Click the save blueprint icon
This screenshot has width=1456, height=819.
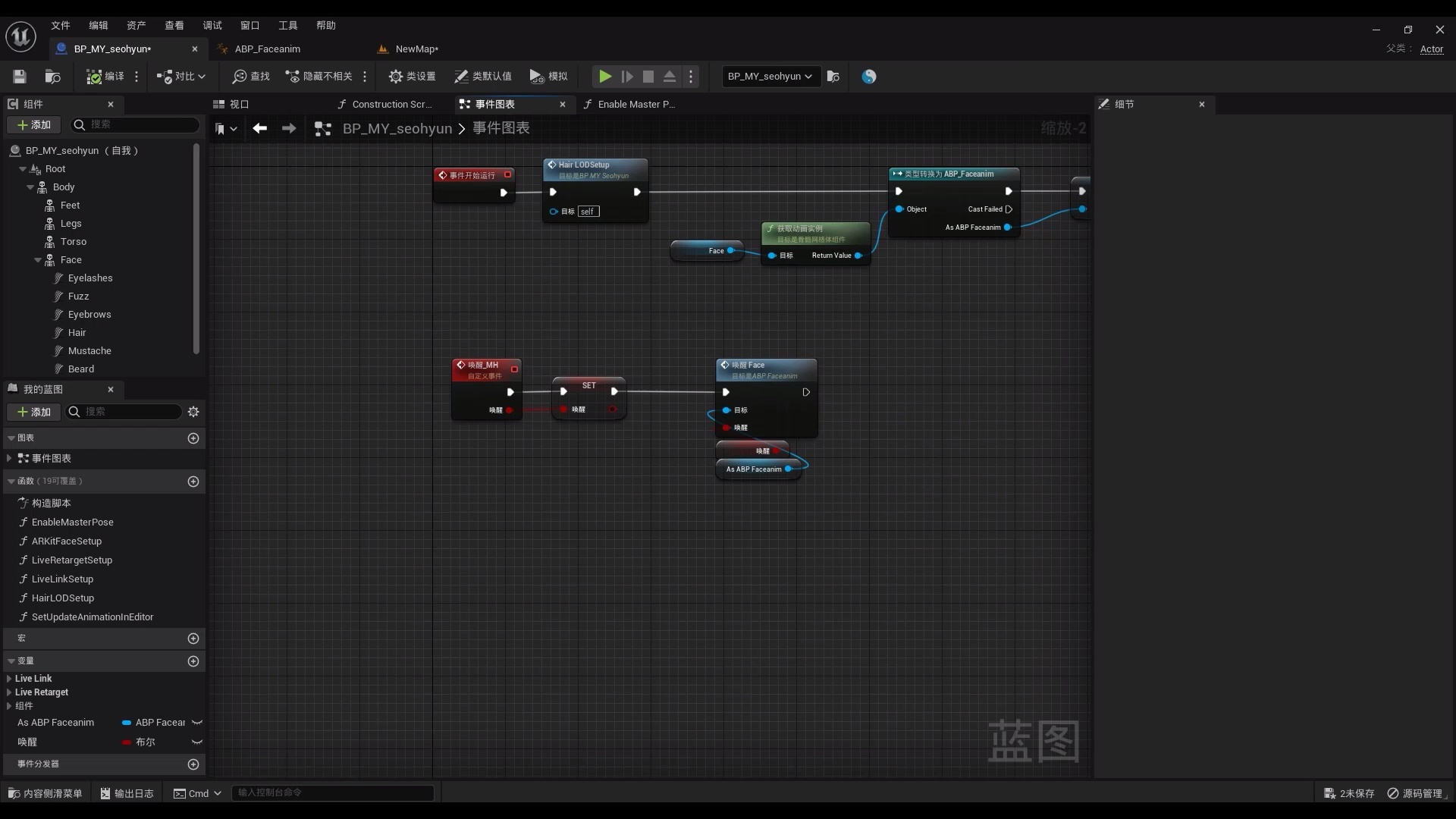(x=20, y=77)
